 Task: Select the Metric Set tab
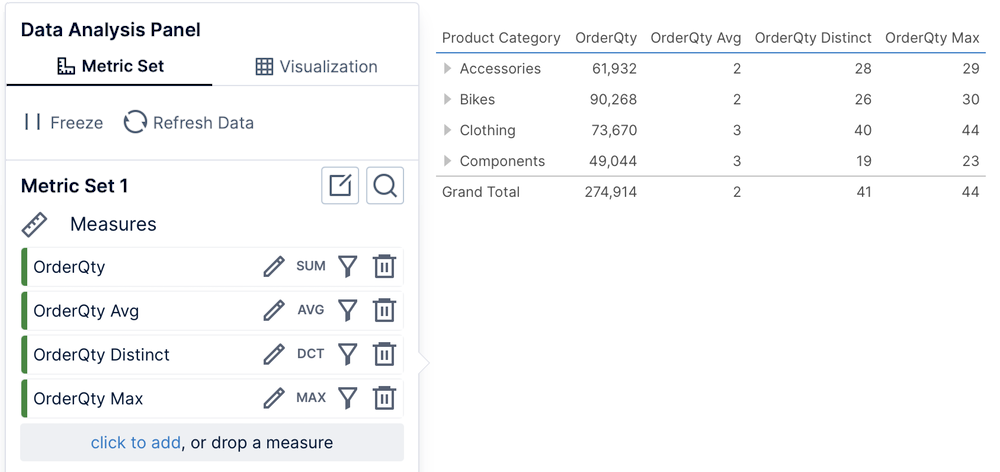point(110,66)
